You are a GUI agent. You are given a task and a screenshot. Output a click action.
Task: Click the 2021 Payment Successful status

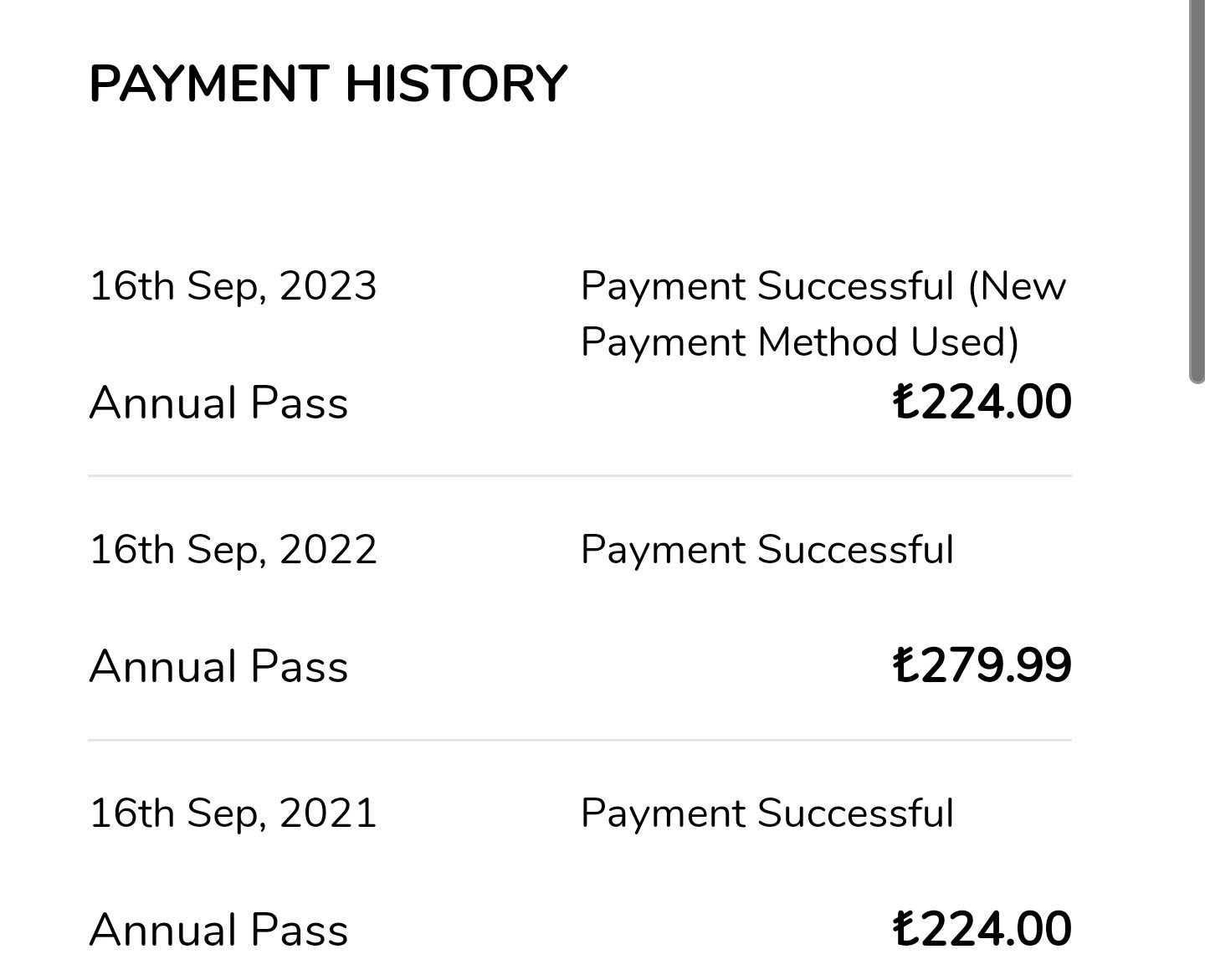767,813
